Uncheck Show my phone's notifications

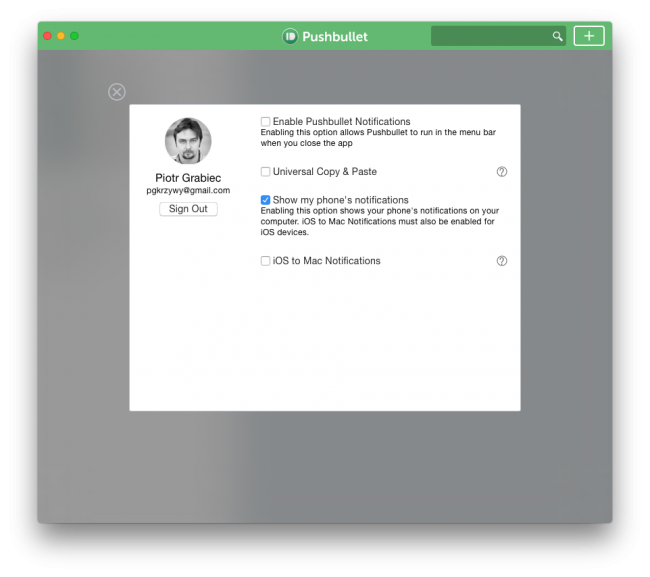(x=265, y=200)
